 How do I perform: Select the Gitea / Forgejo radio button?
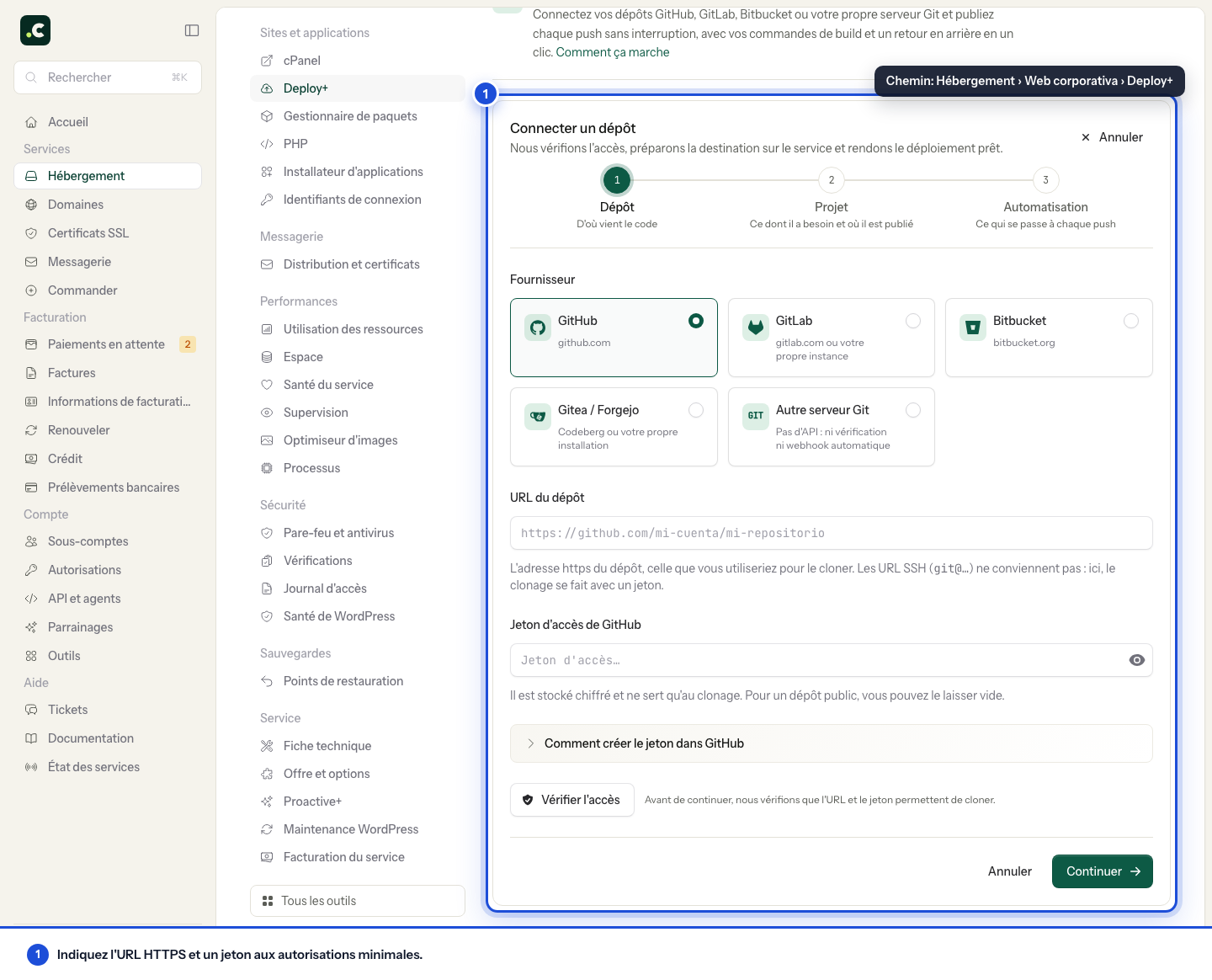click(696, 410)
